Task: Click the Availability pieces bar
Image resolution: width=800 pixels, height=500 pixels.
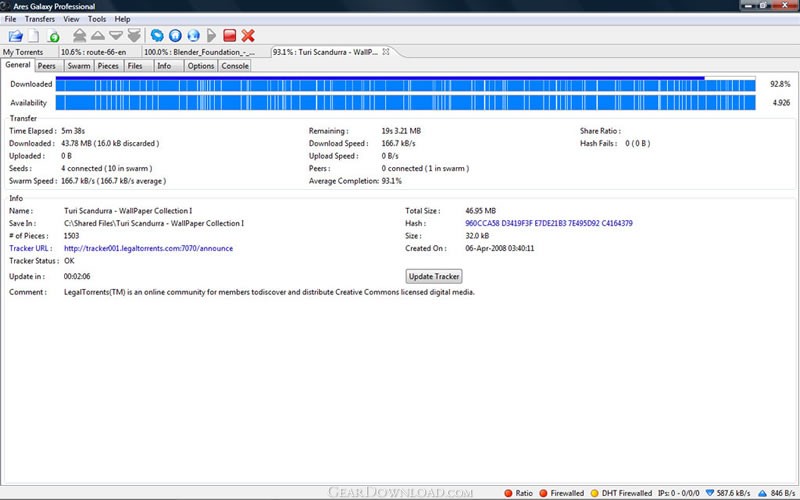Action: click(x=406, y=103)
